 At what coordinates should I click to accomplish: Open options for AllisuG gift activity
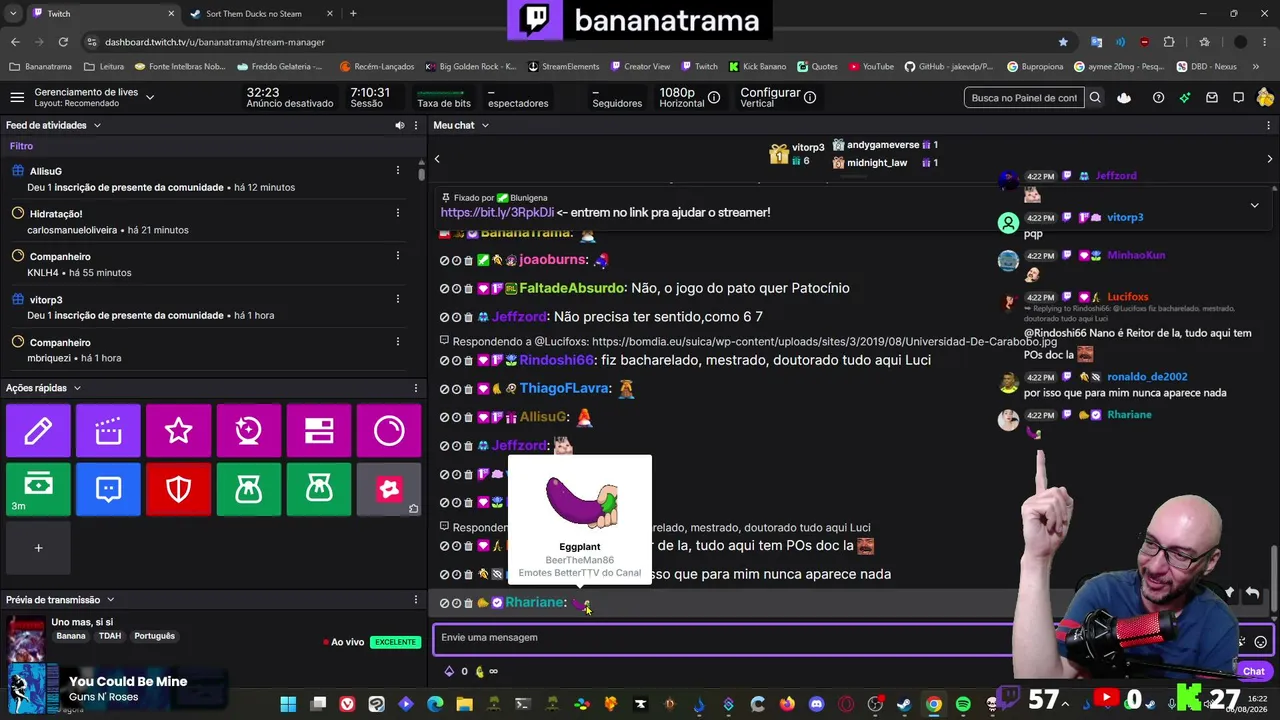click(x=398, y=171)
